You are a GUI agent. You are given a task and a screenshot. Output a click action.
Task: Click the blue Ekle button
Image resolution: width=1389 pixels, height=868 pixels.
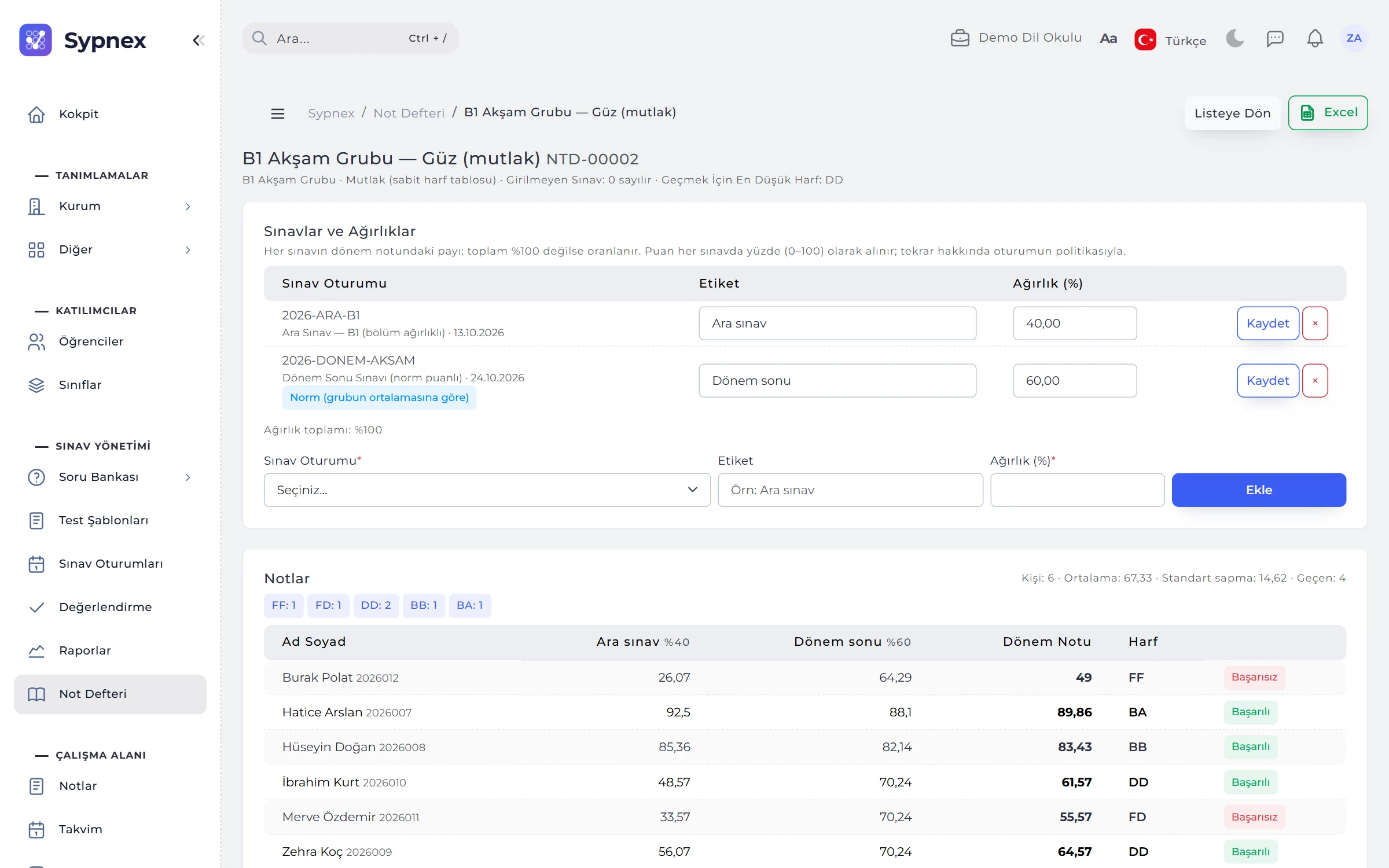pos(1259,490)
